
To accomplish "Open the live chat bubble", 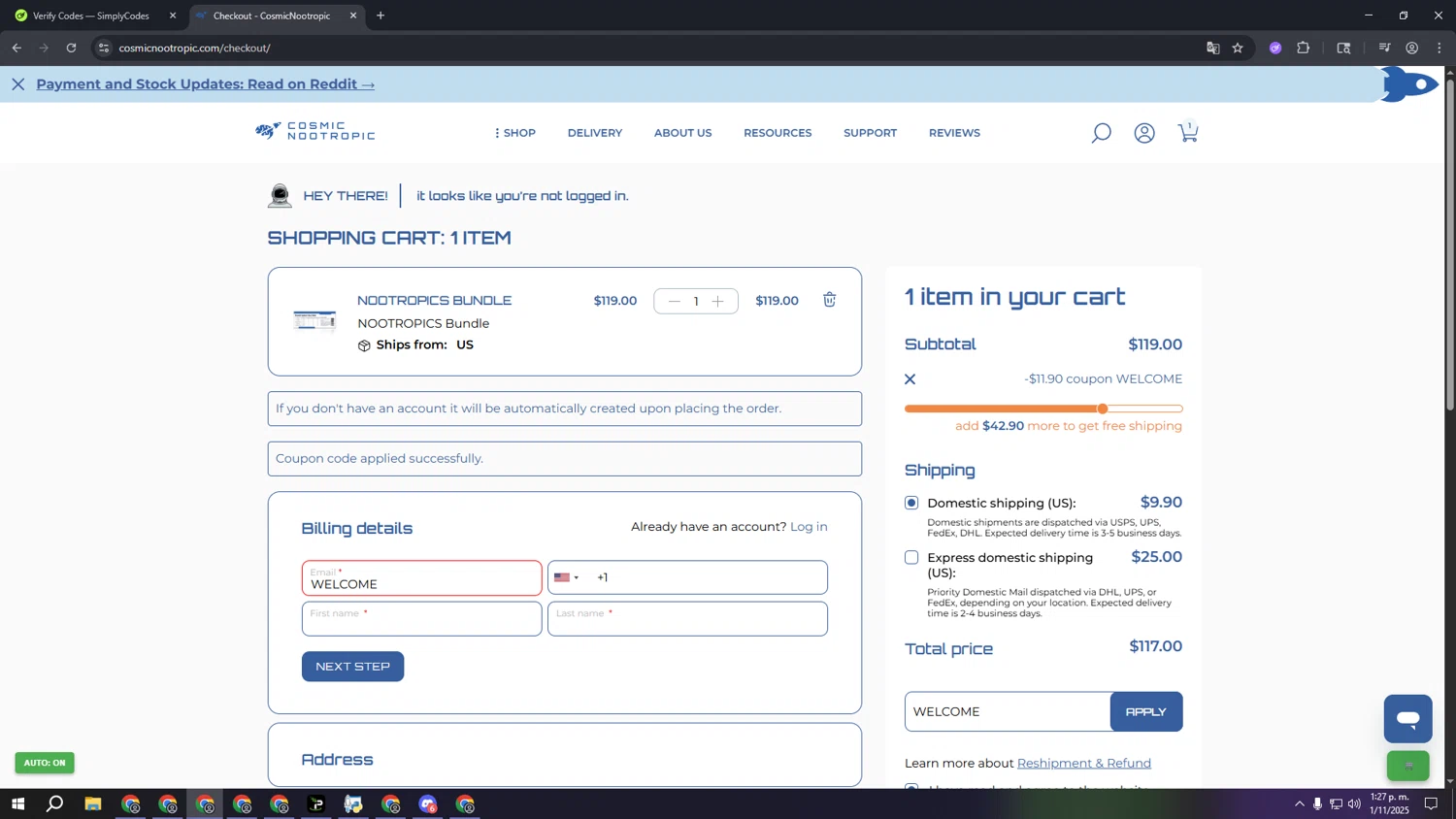I will coord(1407,719).
